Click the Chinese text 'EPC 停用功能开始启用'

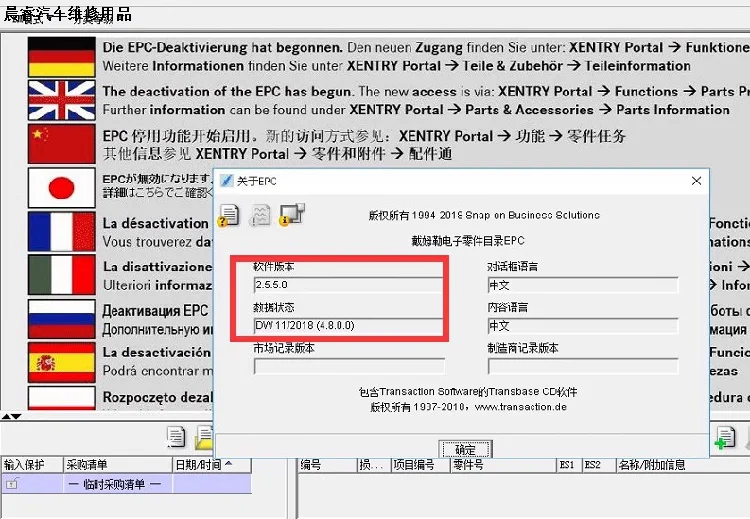pos(177,136)
